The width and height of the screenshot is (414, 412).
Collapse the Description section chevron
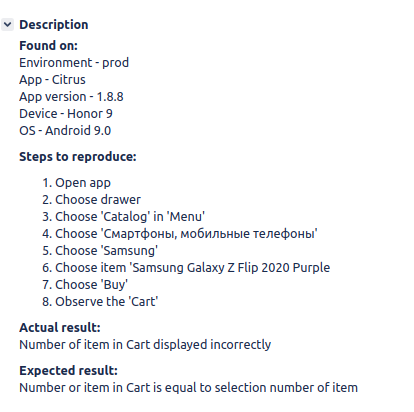coord(7,25)
